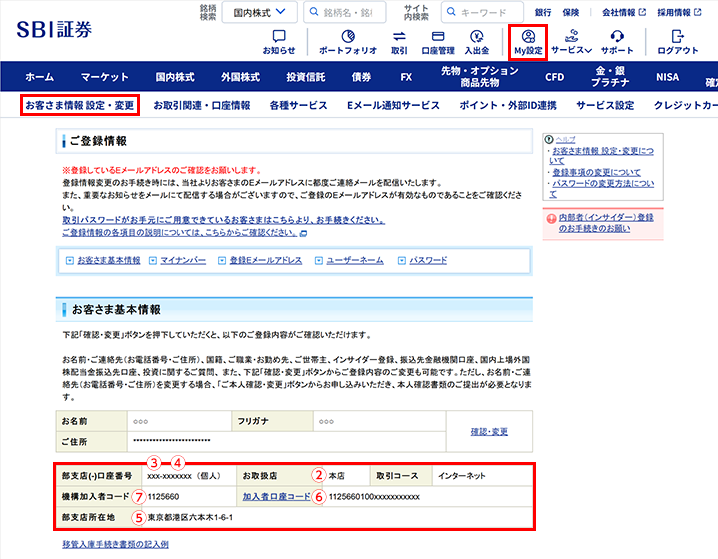Click the 確認・変更 link
Screen dimensions: 718x559
(489, 431)
